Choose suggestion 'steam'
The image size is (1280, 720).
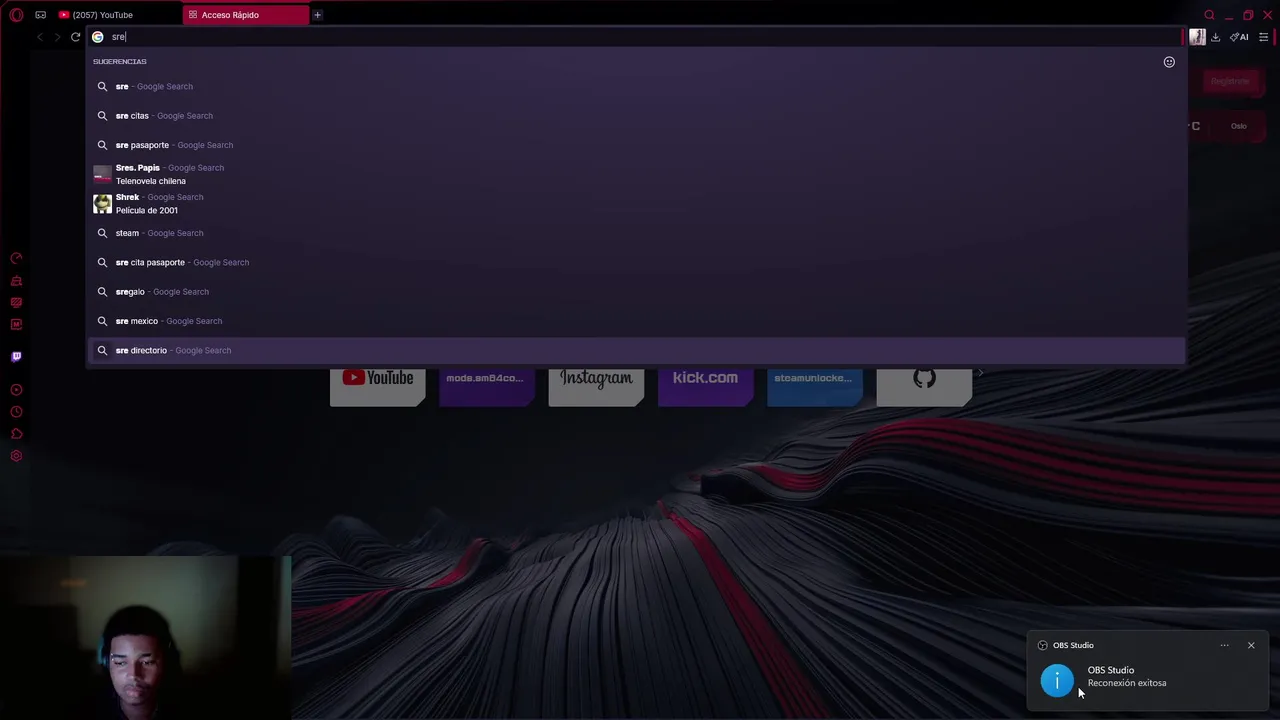(636, 233)
